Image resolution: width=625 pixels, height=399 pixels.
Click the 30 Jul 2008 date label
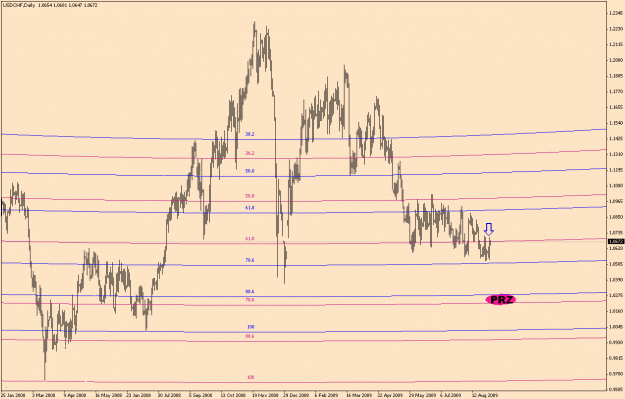169,395
